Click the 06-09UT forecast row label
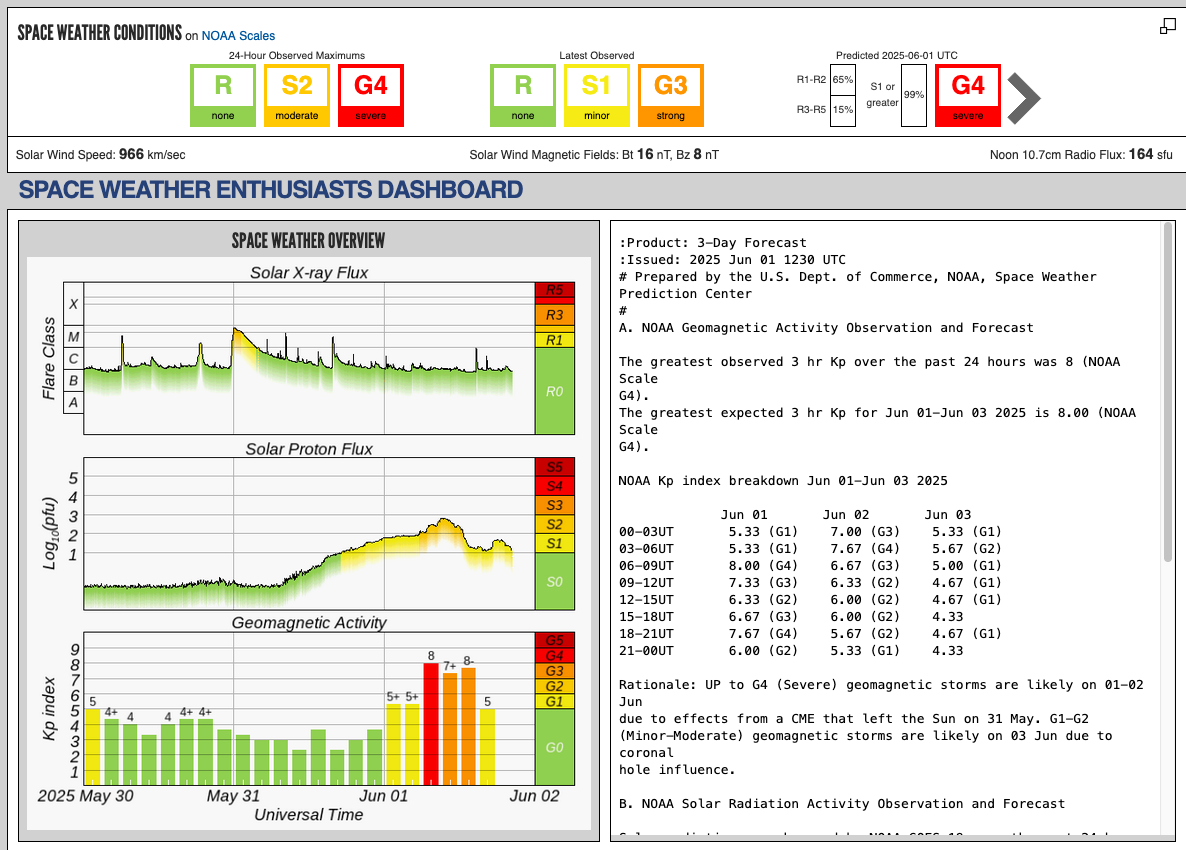1186x850 pixels. [x=646, y=566]
